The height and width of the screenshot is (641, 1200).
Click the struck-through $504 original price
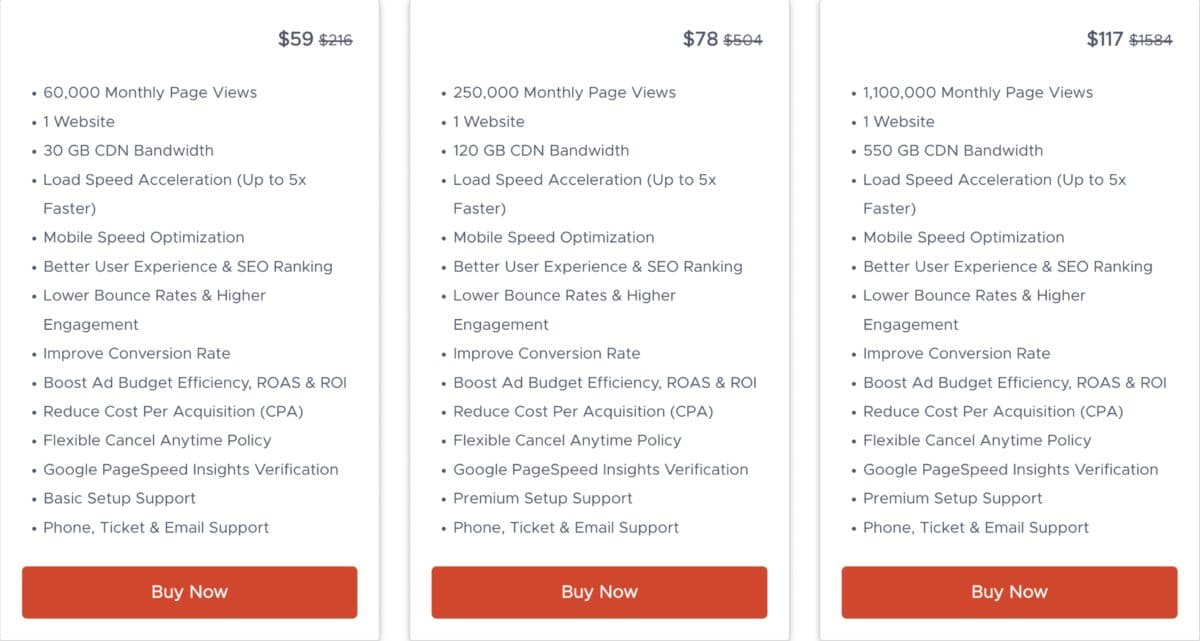coord(743,41)
